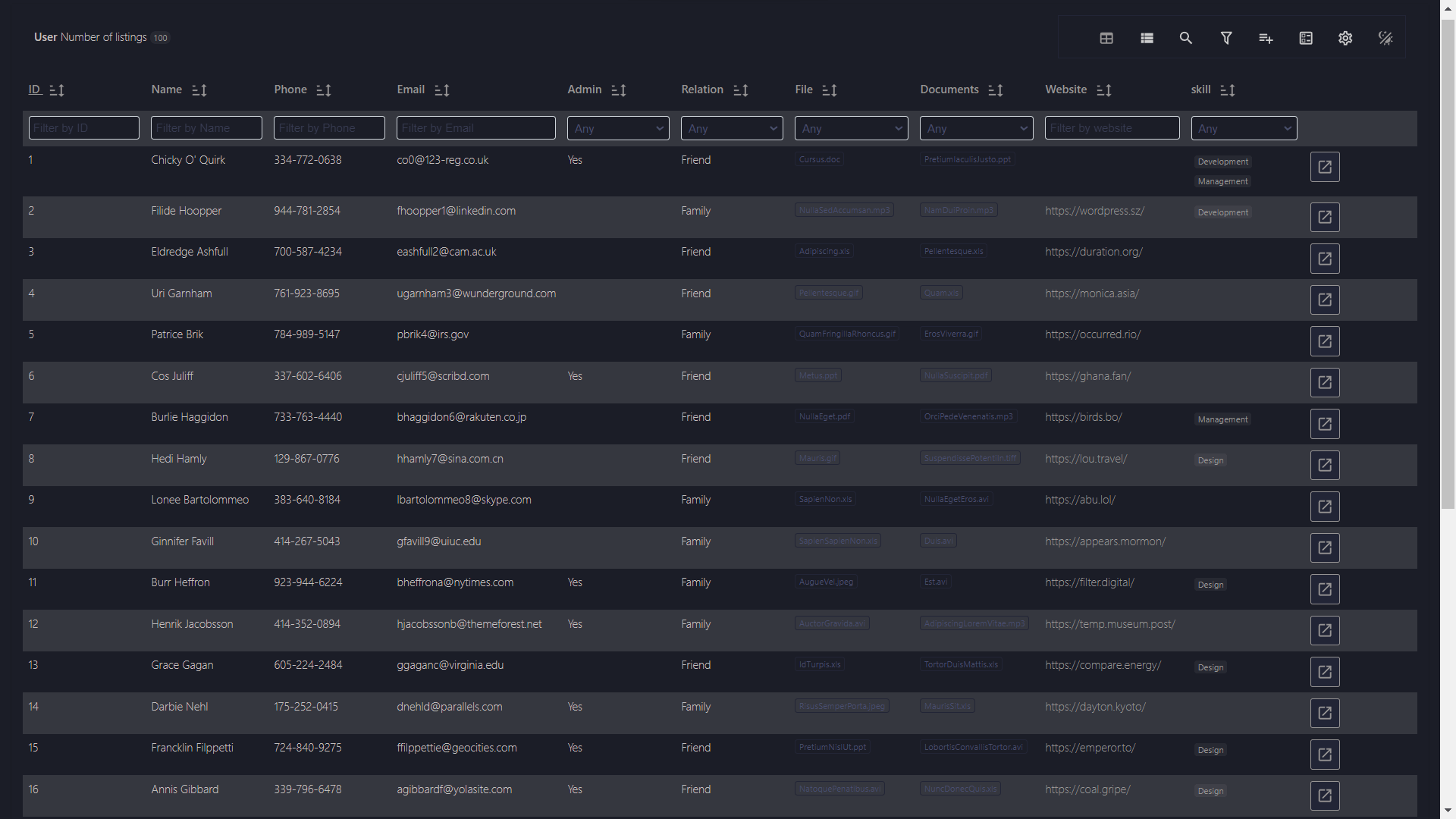Image resolution: width=1456 pixels, height=819 pixels.
Task: Click the Email column header
Action: pyautogui.click(x=410, y=89)
